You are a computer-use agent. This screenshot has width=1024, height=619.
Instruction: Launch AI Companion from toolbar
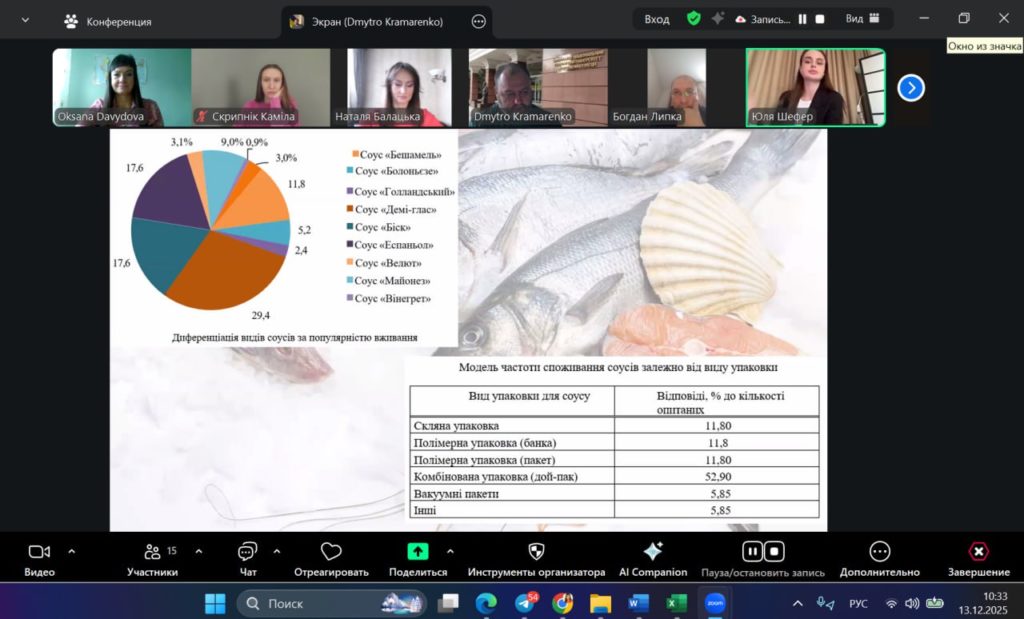[652, 558]
